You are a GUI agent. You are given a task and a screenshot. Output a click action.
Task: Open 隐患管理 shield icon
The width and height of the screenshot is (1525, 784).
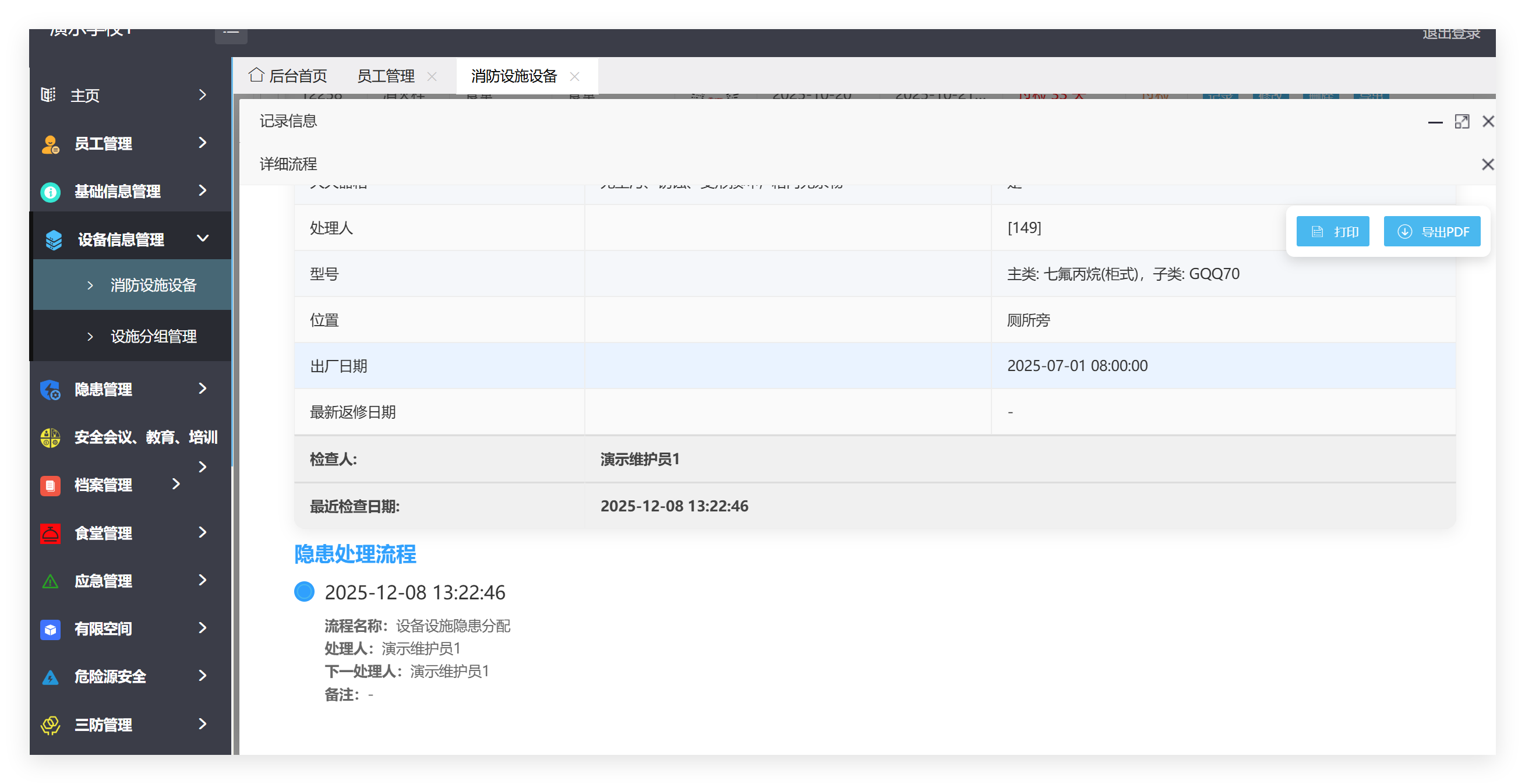pyautogui.click(x=50, y=389)
